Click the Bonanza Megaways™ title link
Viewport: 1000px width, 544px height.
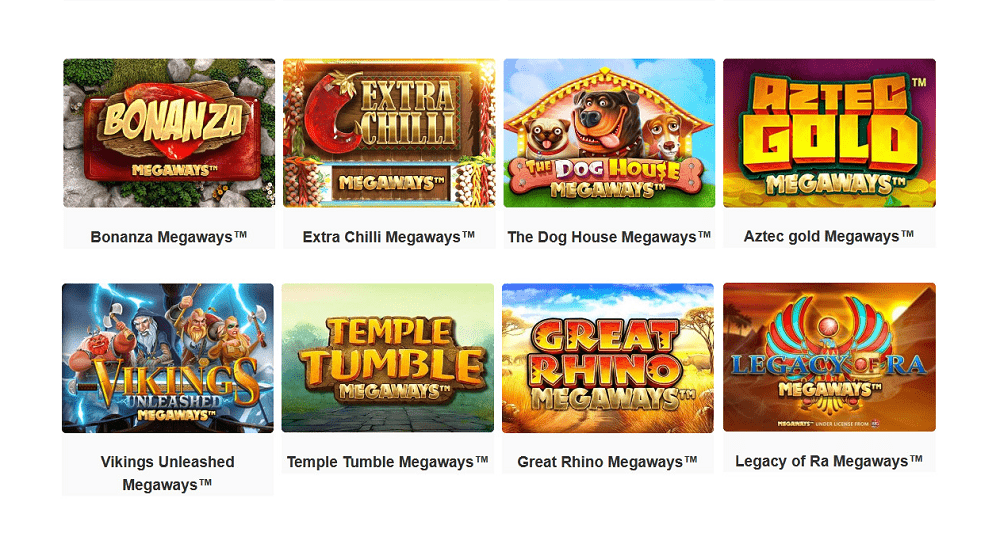[169, 237]
